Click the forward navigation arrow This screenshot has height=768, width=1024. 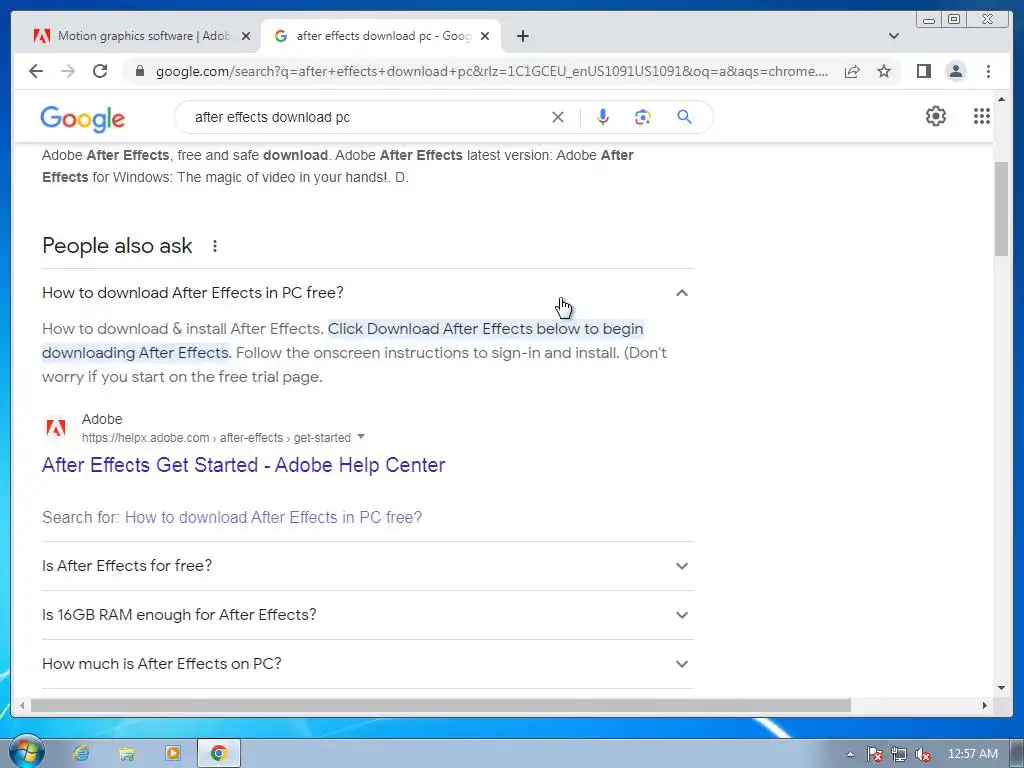click(68, 71)
